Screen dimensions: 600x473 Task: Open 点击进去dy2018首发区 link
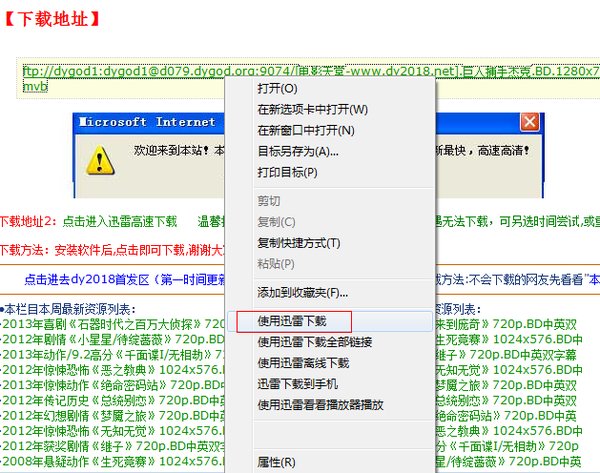(124, 279)
